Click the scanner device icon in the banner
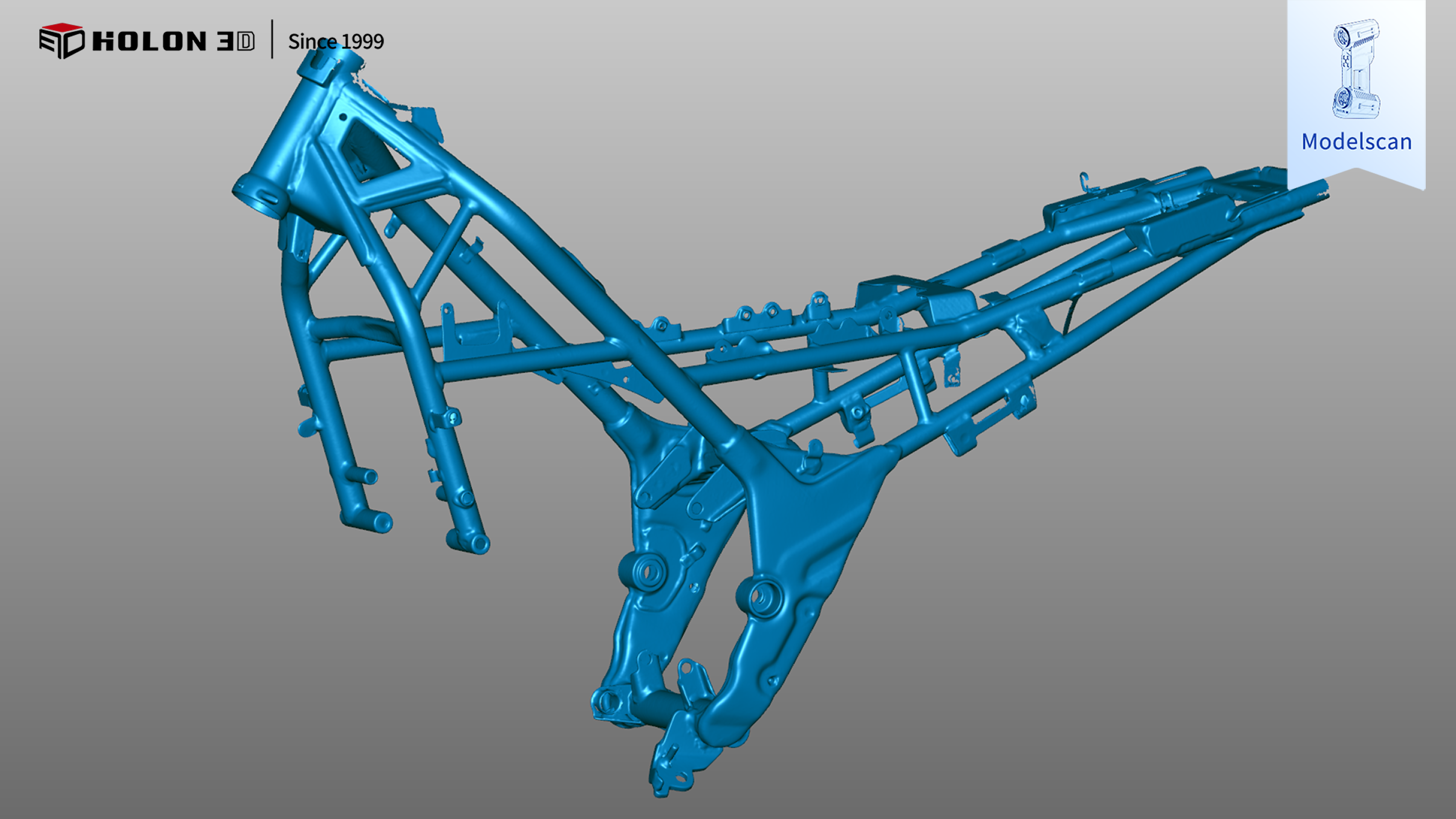The height and width of the screenshot is (819, 1456). coord(1356,68)
